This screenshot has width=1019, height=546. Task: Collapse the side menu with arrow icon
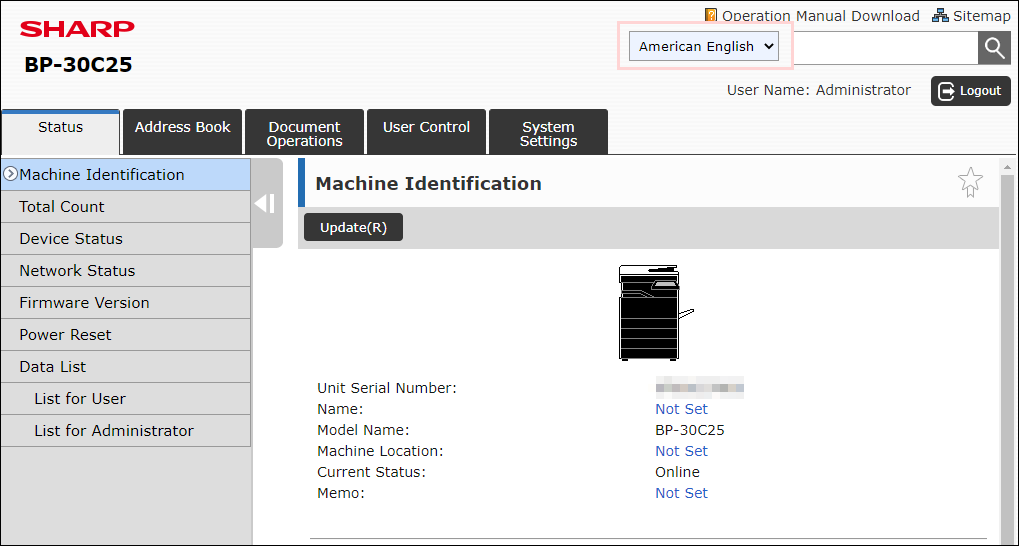pos(266,203)
